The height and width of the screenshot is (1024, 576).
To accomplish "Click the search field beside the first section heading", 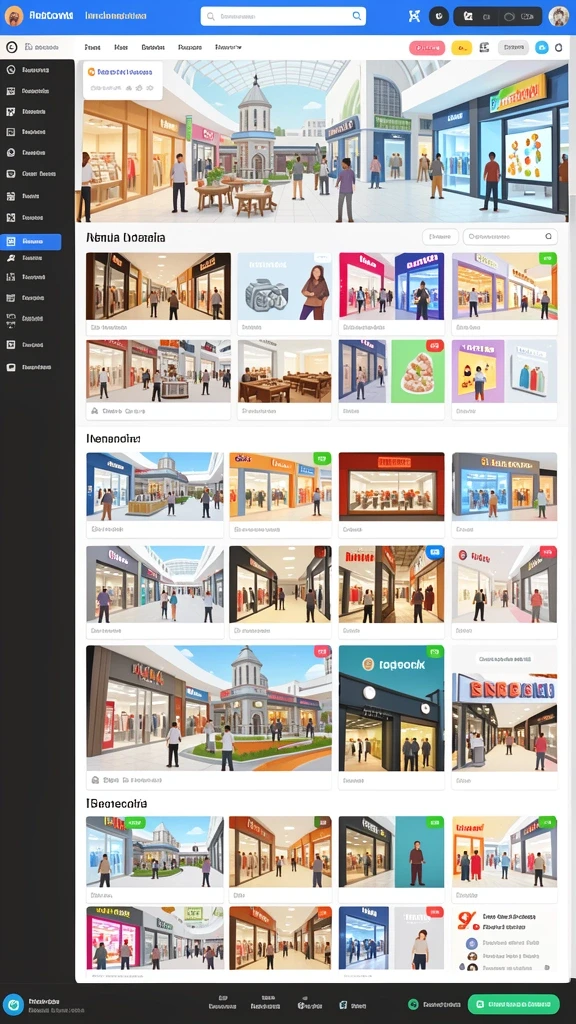I will point(510,237).
